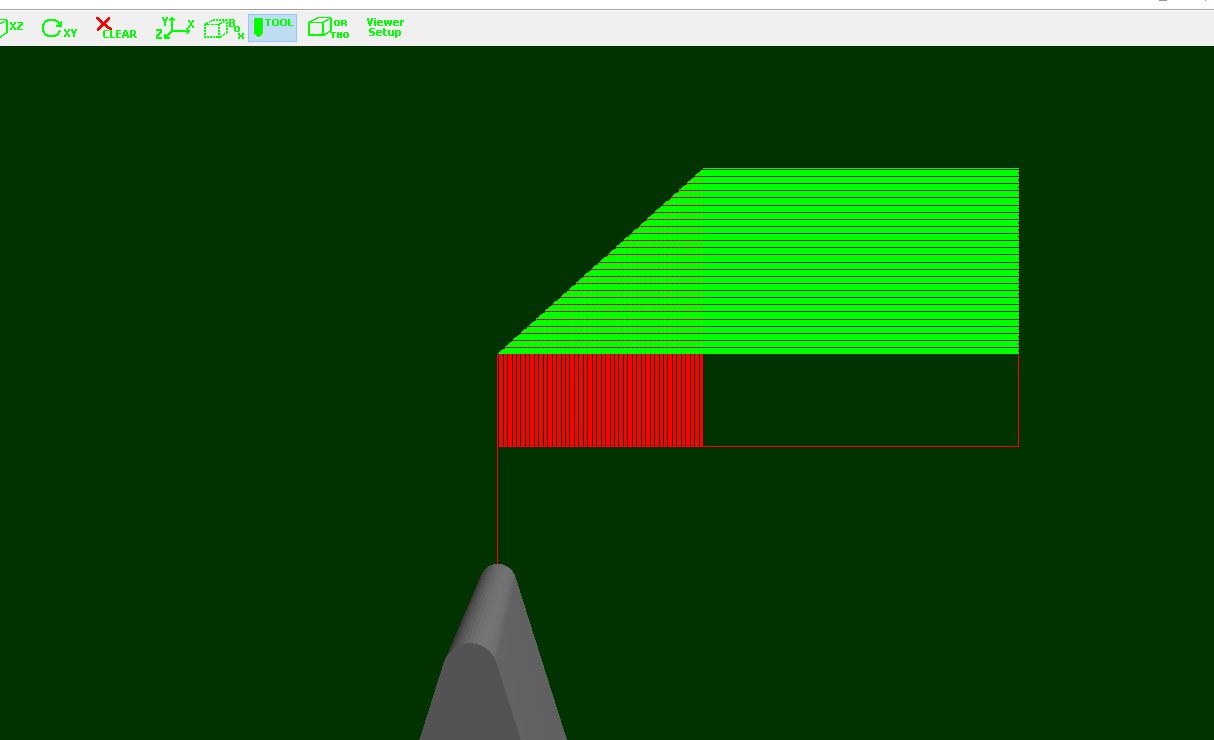Click the thin red line above the tool
This screenshot has width=1214, height=740.
[497, 505]
